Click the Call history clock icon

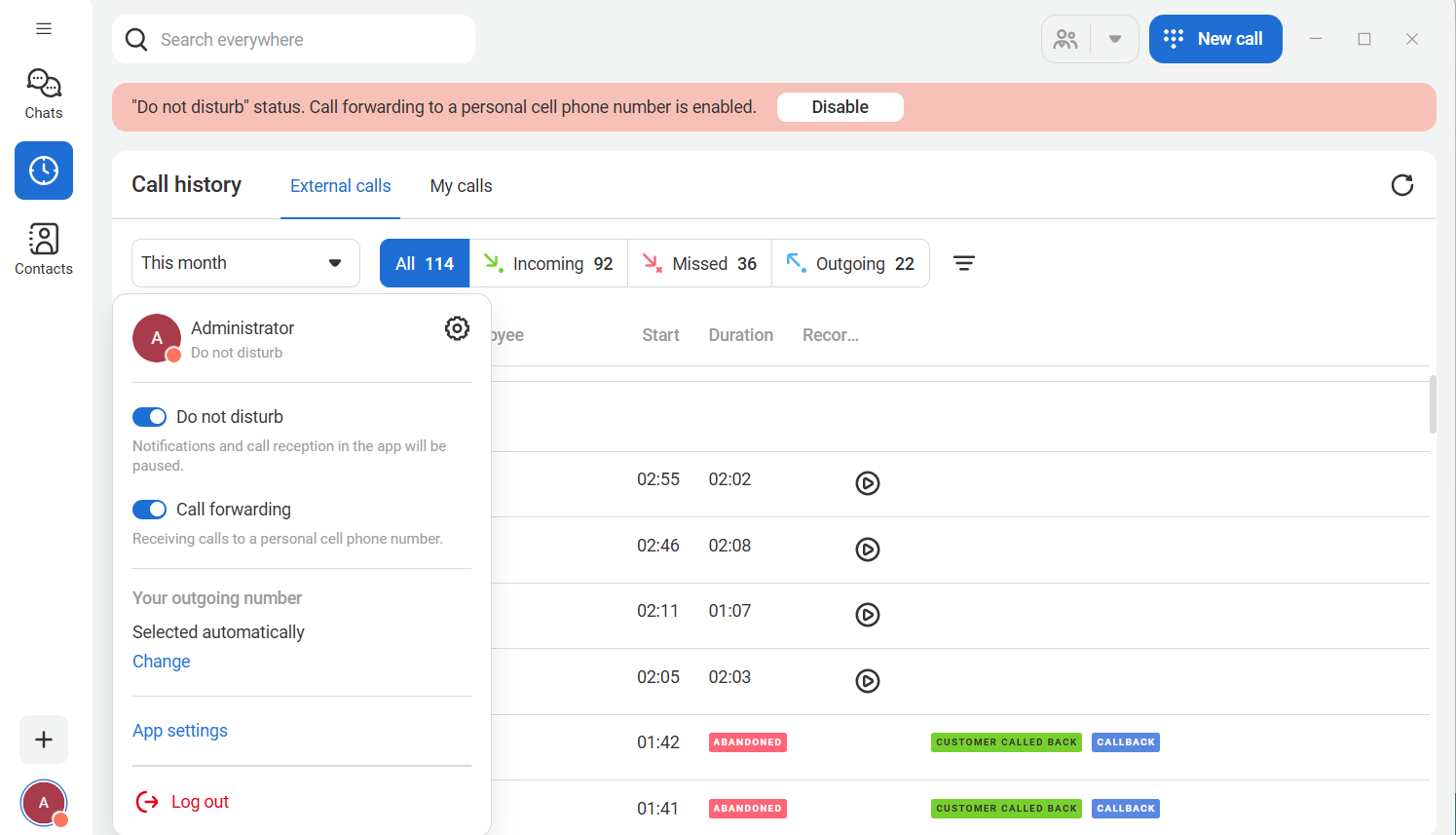[44, 171]
